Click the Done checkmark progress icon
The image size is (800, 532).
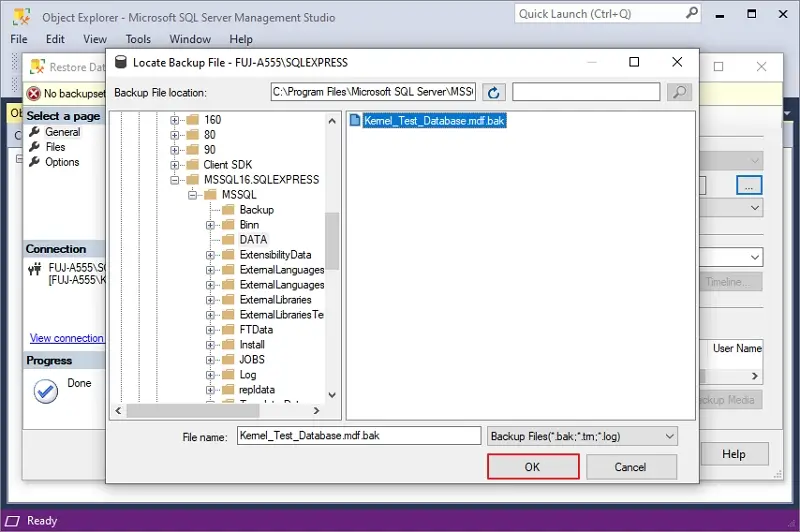(46, 392)
